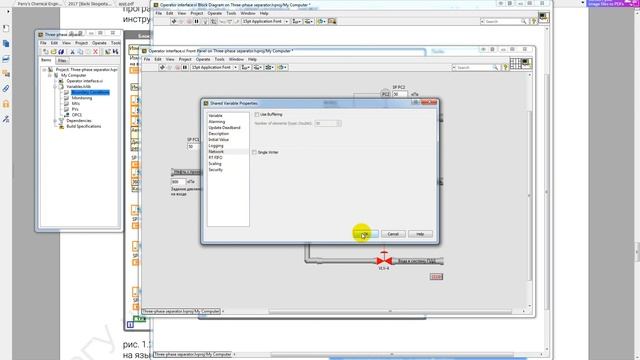Screen dimensions: 640x360
Task: Select the Variable category in properties list
Action: click(216, 116)
